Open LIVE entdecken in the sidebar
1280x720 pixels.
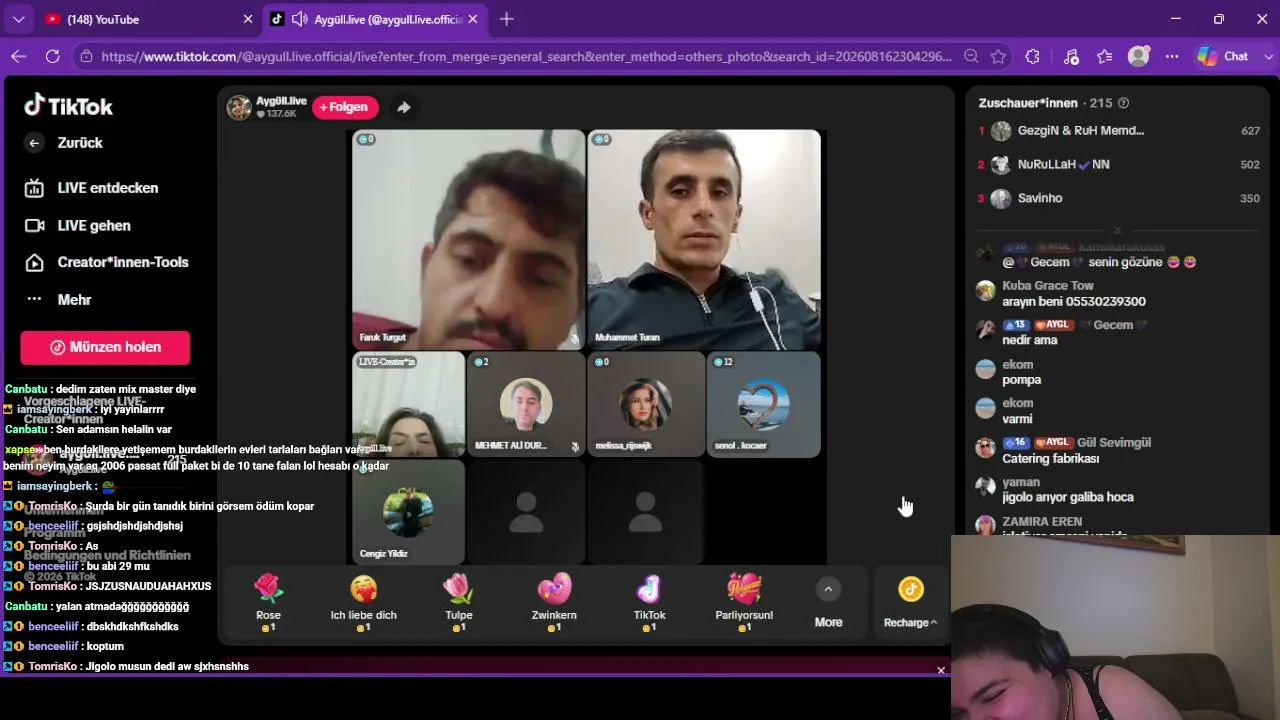[91, 188]
